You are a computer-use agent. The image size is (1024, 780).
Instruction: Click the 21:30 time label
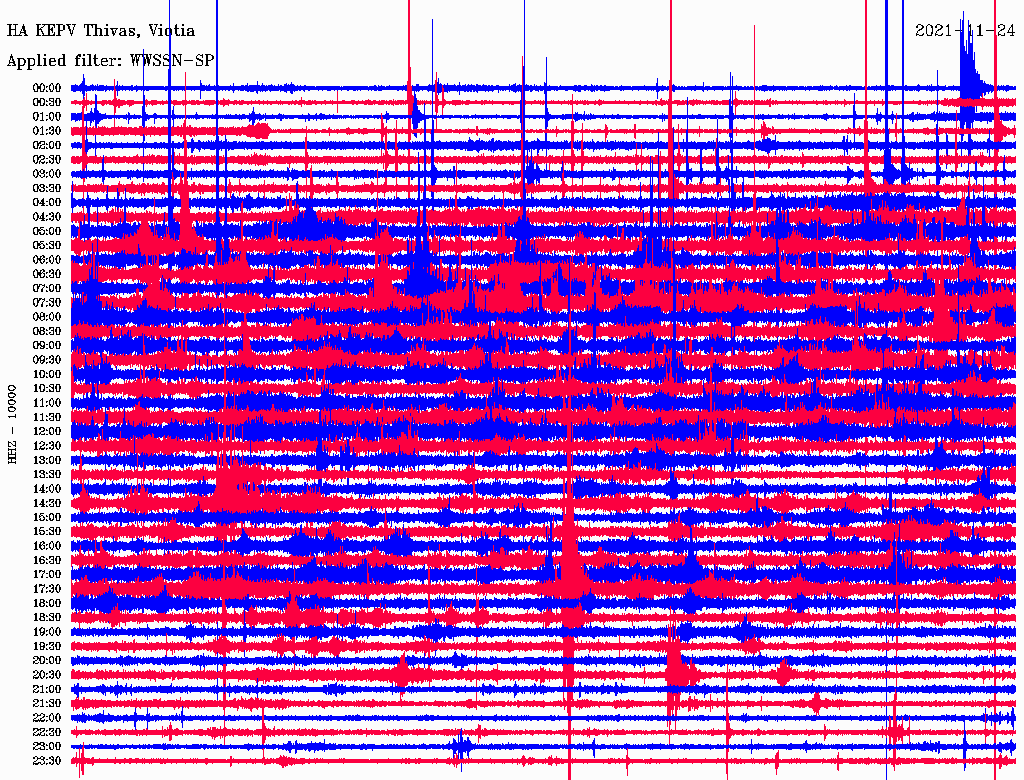pyautogui.click(x=47, y=704)
